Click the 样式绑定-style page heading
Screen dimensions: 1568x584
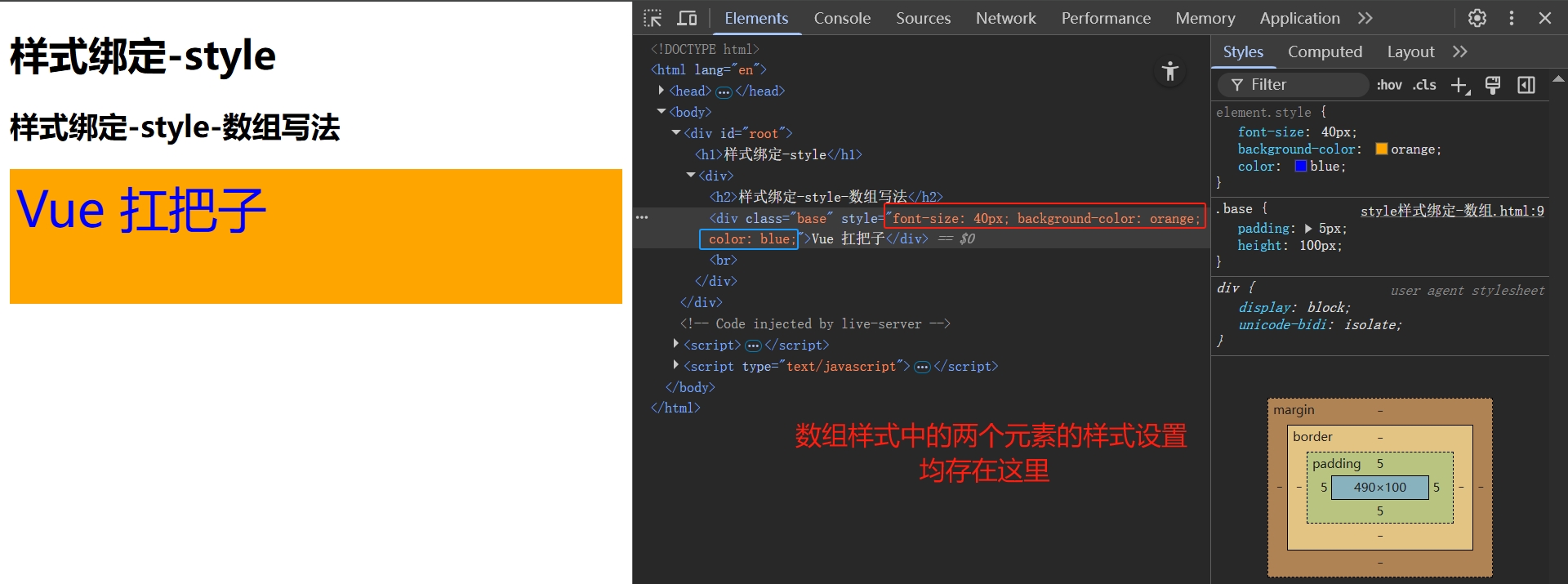click(x=143, y=56)
